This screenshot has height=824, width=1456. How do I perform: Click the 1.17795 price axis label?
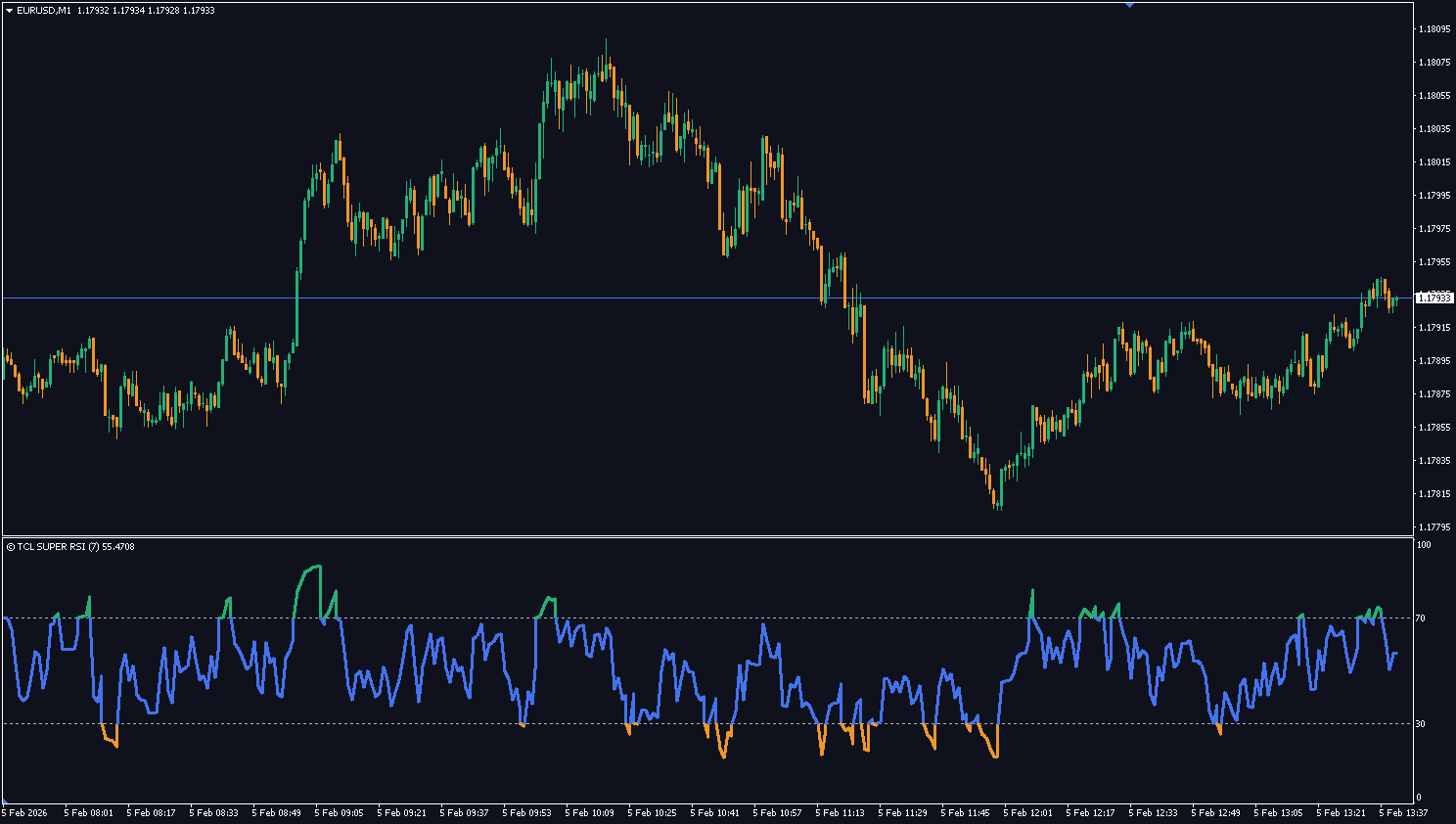tap(1433, 526)
